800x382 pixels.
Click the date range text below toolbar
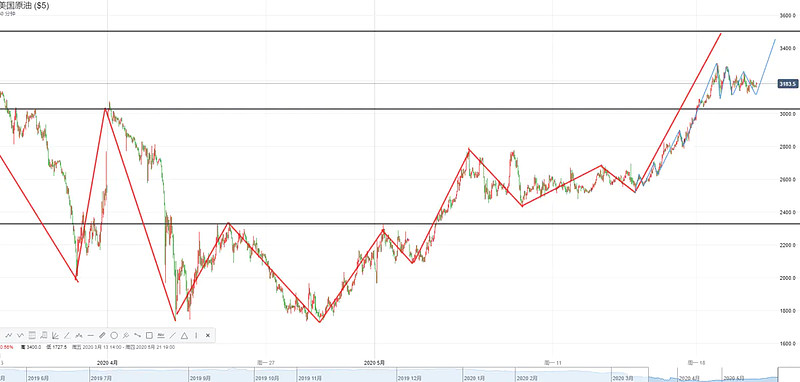pos(123,347)
